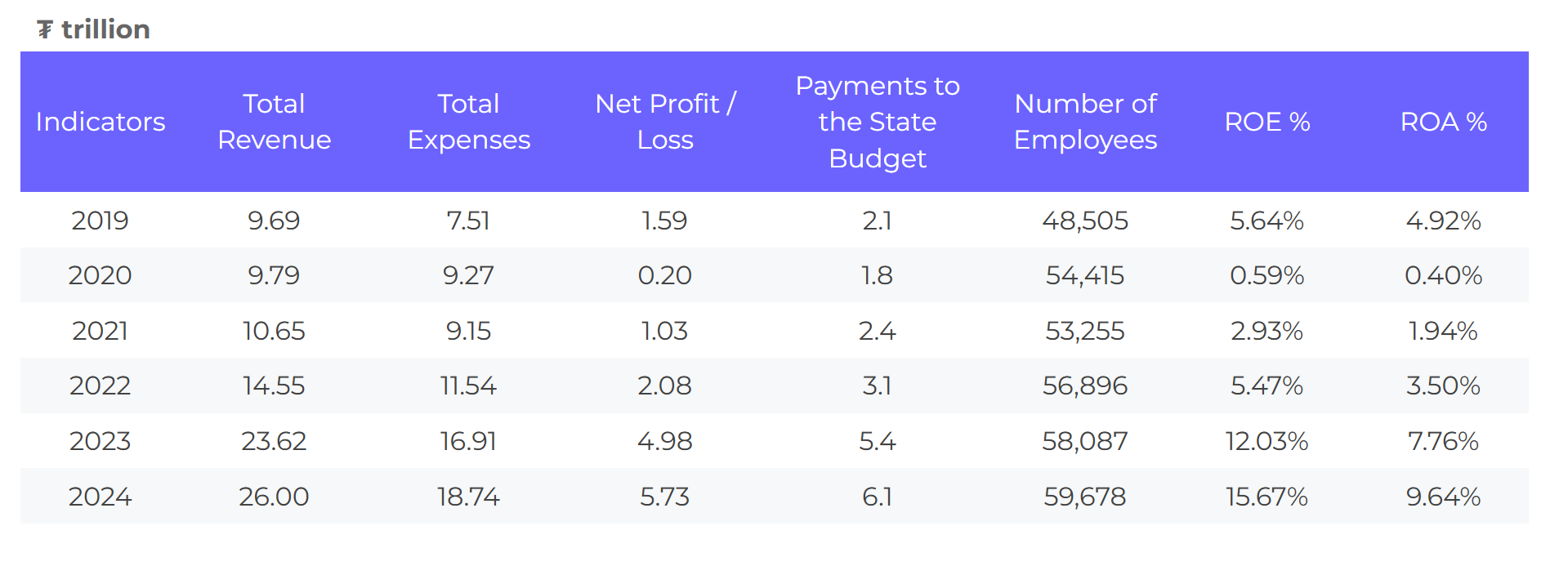Click the 2.4 state budget payment cell
The width and height of the screenshot is (1568, 575).
click(x=878, y=331)
